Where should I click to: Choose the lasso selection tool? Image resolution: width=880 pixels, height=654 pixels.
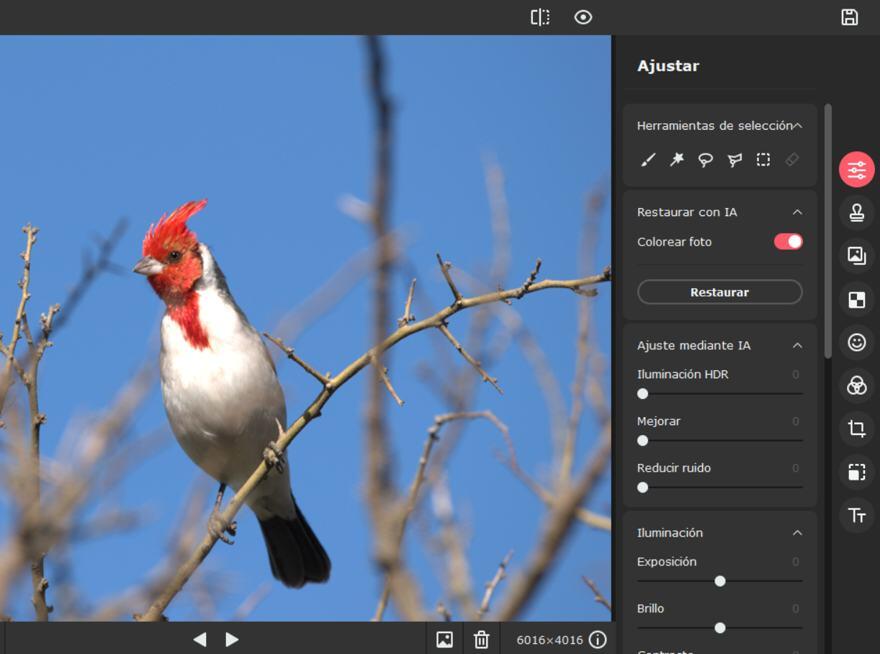click(706, 160)
